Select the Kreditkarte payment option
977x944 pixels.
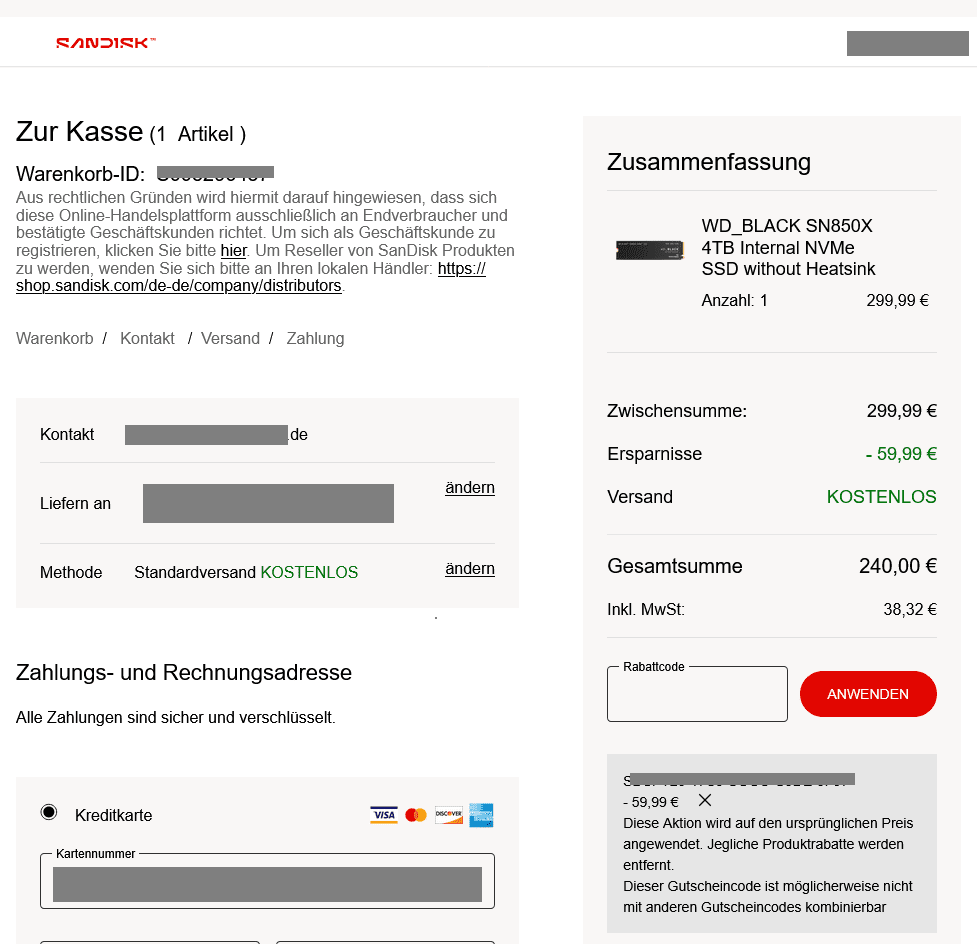click(x=49, y=813)
